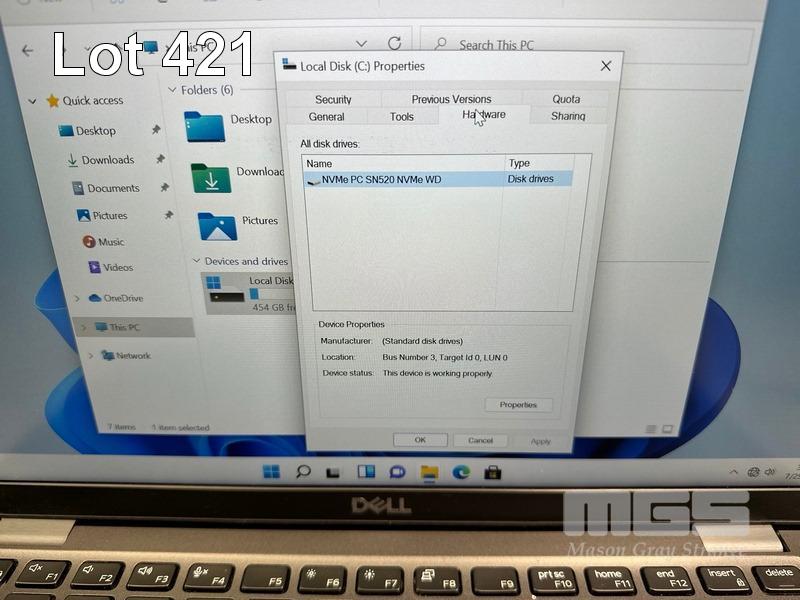The height and width of the screenshot is (600, 800).
Task: Open the Previous Versions tab
Action: tap(451, 99)
